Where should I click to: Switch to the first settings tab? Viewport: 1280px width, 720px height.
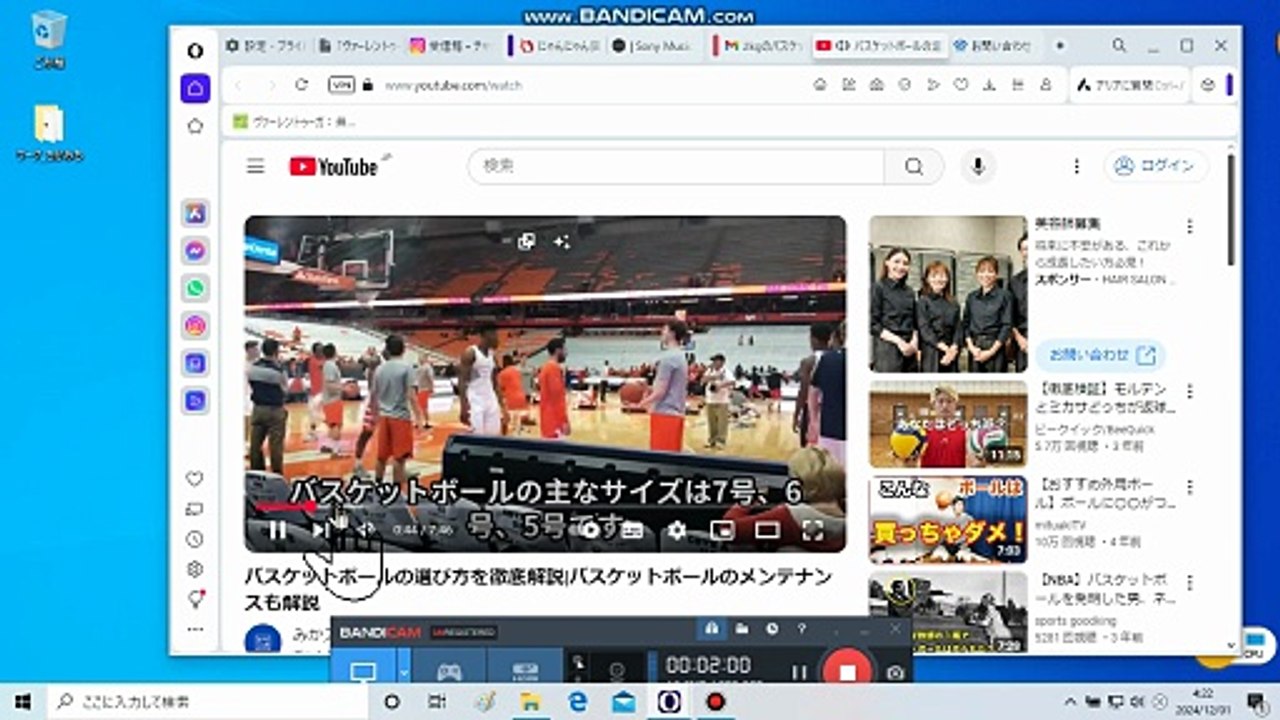[x=264, y=46]
